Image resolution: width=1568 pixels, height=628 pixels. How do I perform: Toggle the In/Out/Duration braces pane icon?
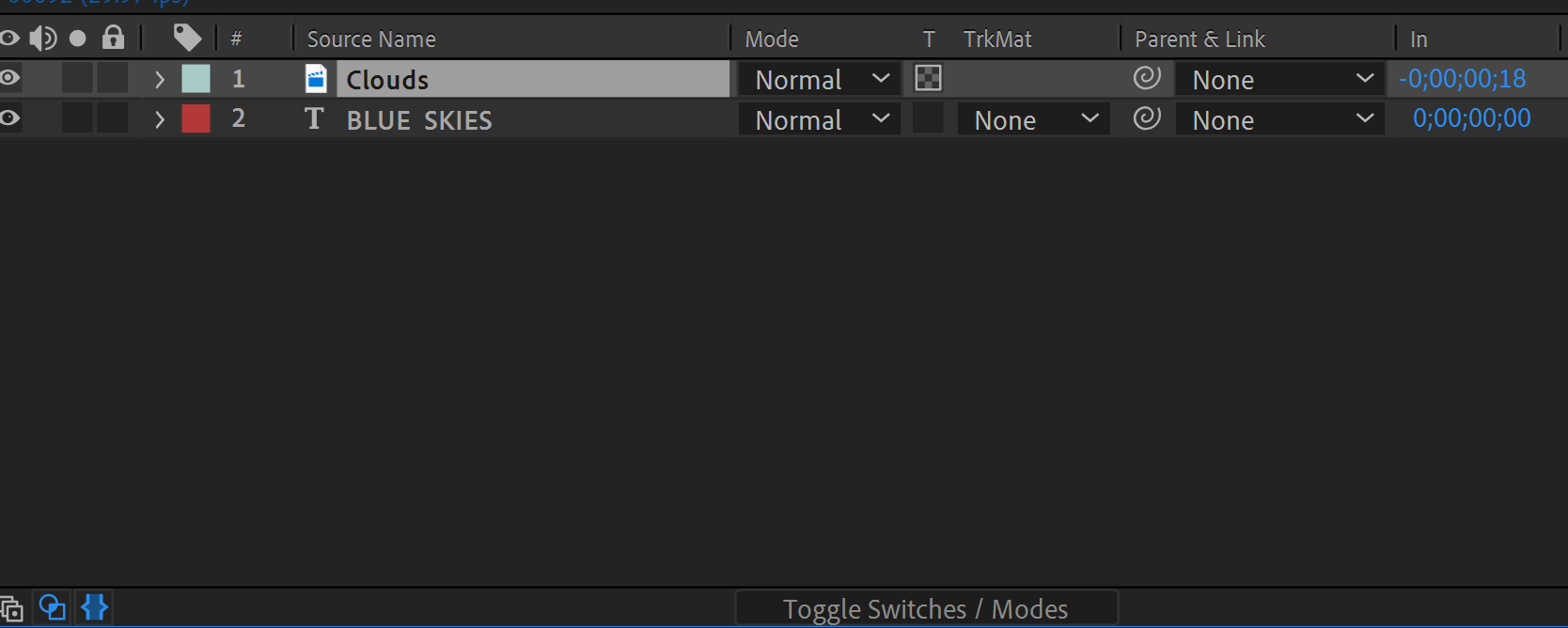pos(95,607)
